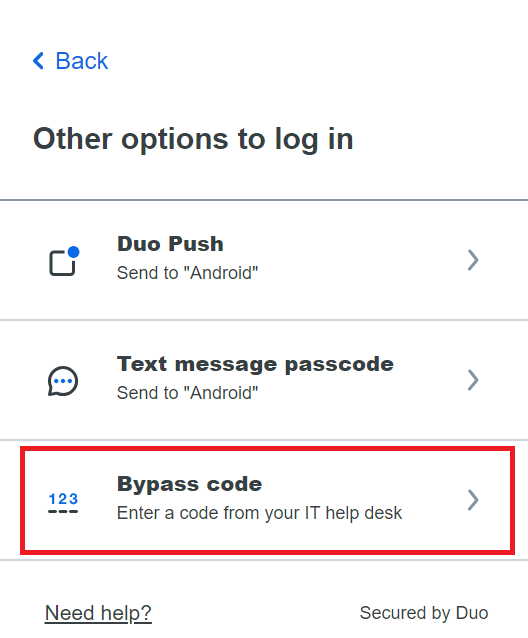Select the Duo Push phone notification icon

click(x=64, y=261)
